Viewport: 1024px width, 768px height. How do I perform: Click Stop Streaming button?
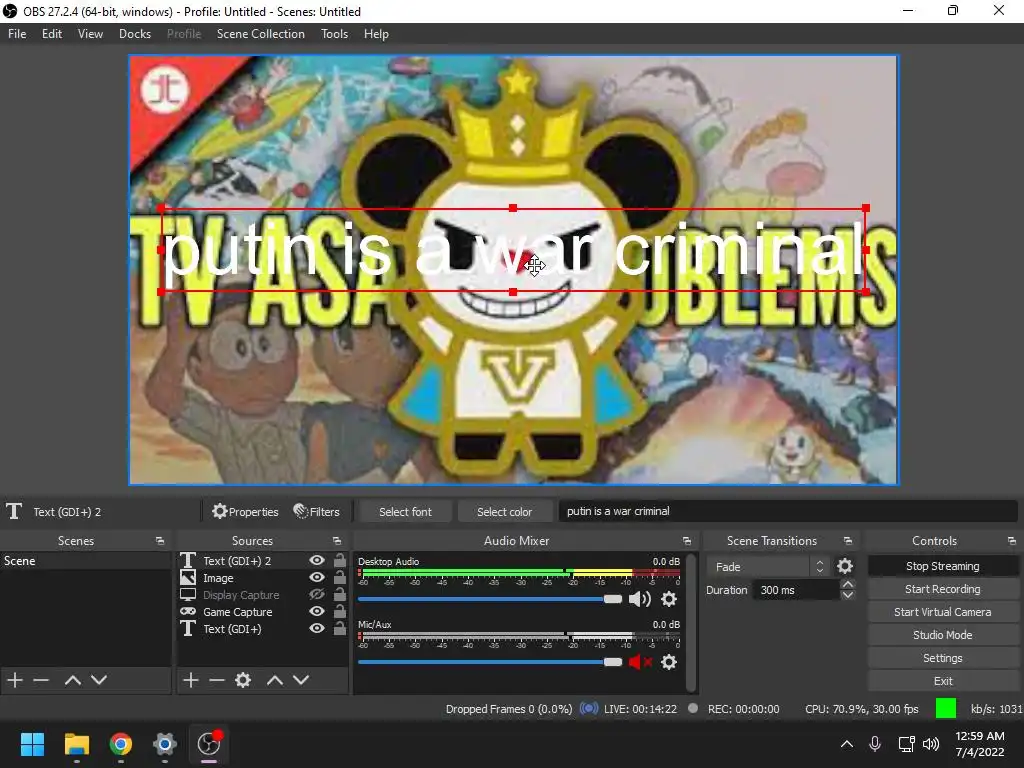coord(942,566)
